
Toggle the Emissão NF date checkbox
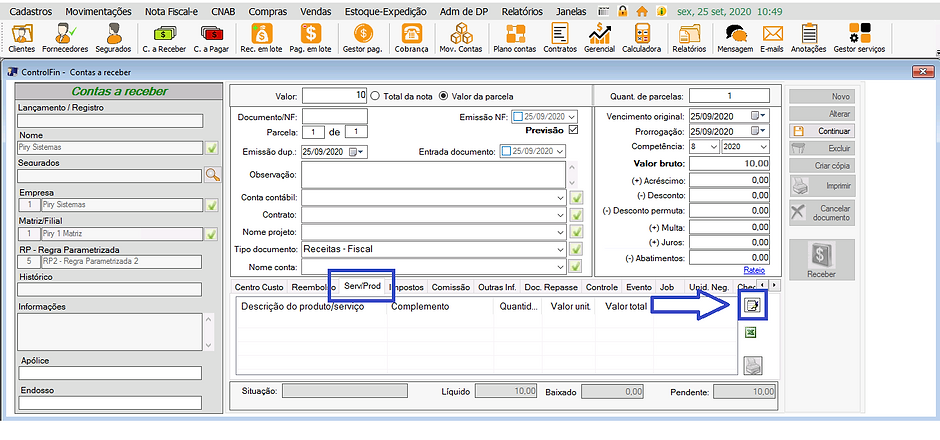pyautogui.click(x=519, y=117)
